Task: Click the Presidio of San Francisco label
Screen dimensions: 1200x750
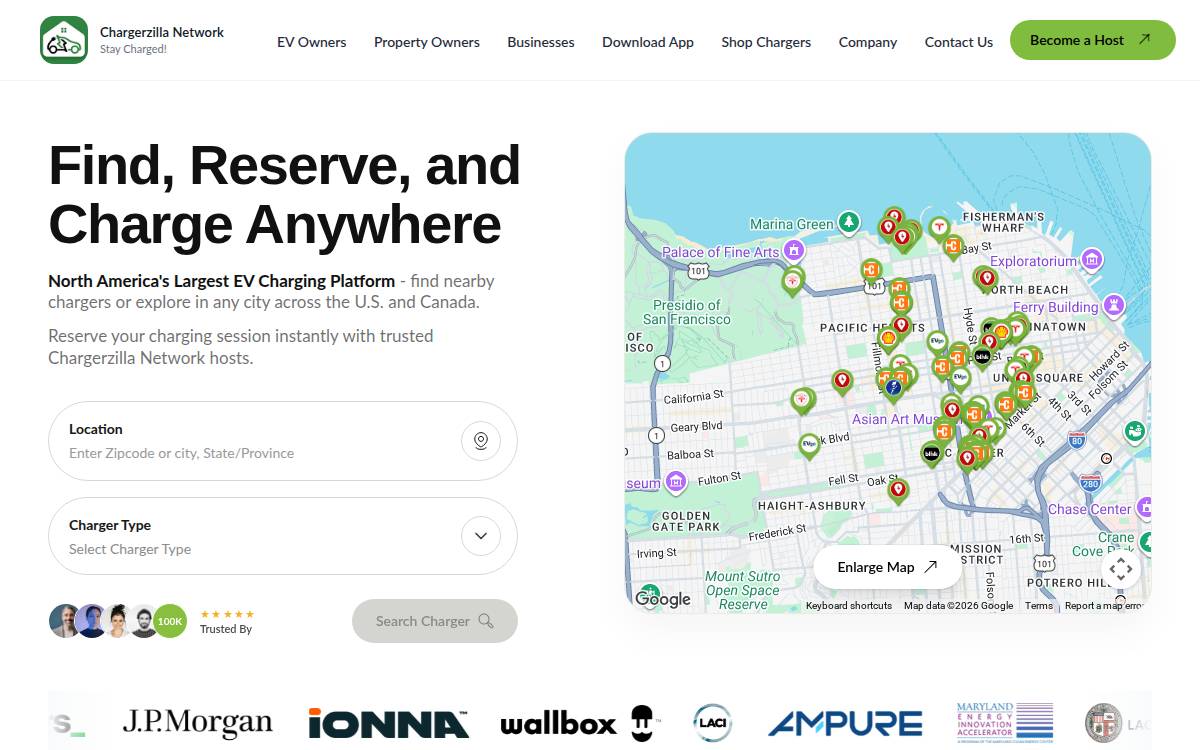Action: pos(687,312)
